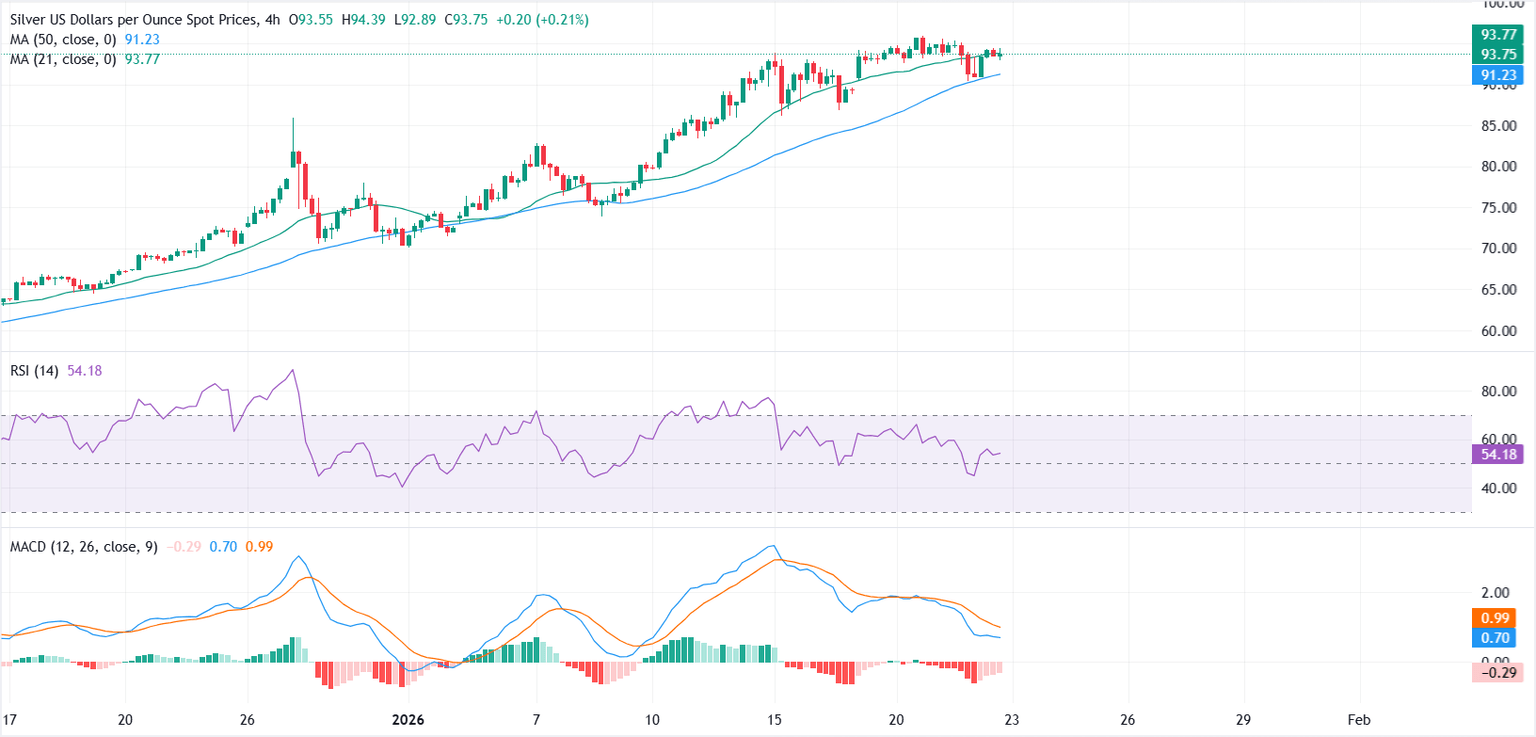1536x737 pixels.
Task: Select the MA (50, close, 0) legend
Action: click(60, 40)
